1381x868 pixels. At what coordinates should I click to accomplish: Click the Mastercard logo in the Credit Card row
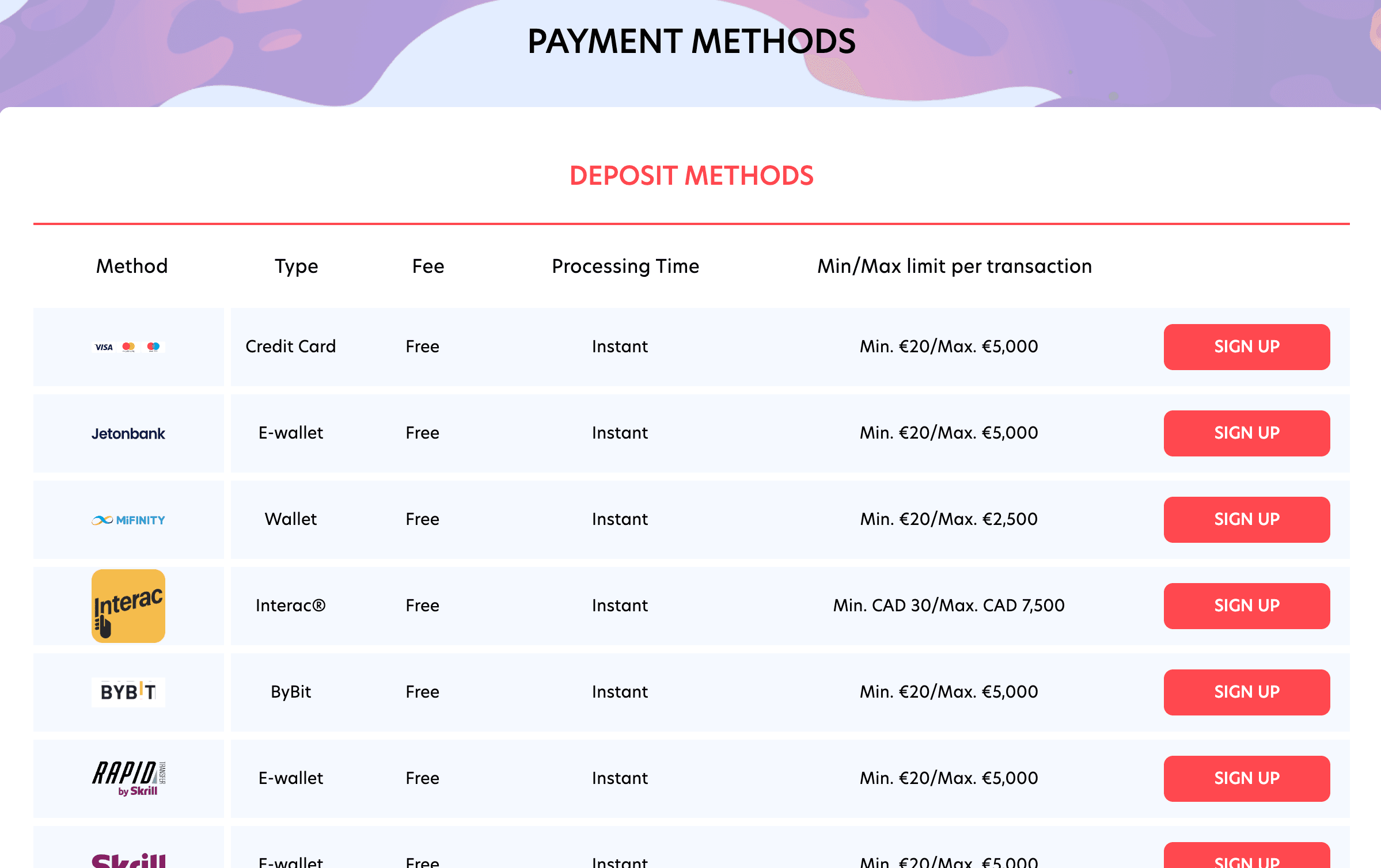tap(130, 347)
